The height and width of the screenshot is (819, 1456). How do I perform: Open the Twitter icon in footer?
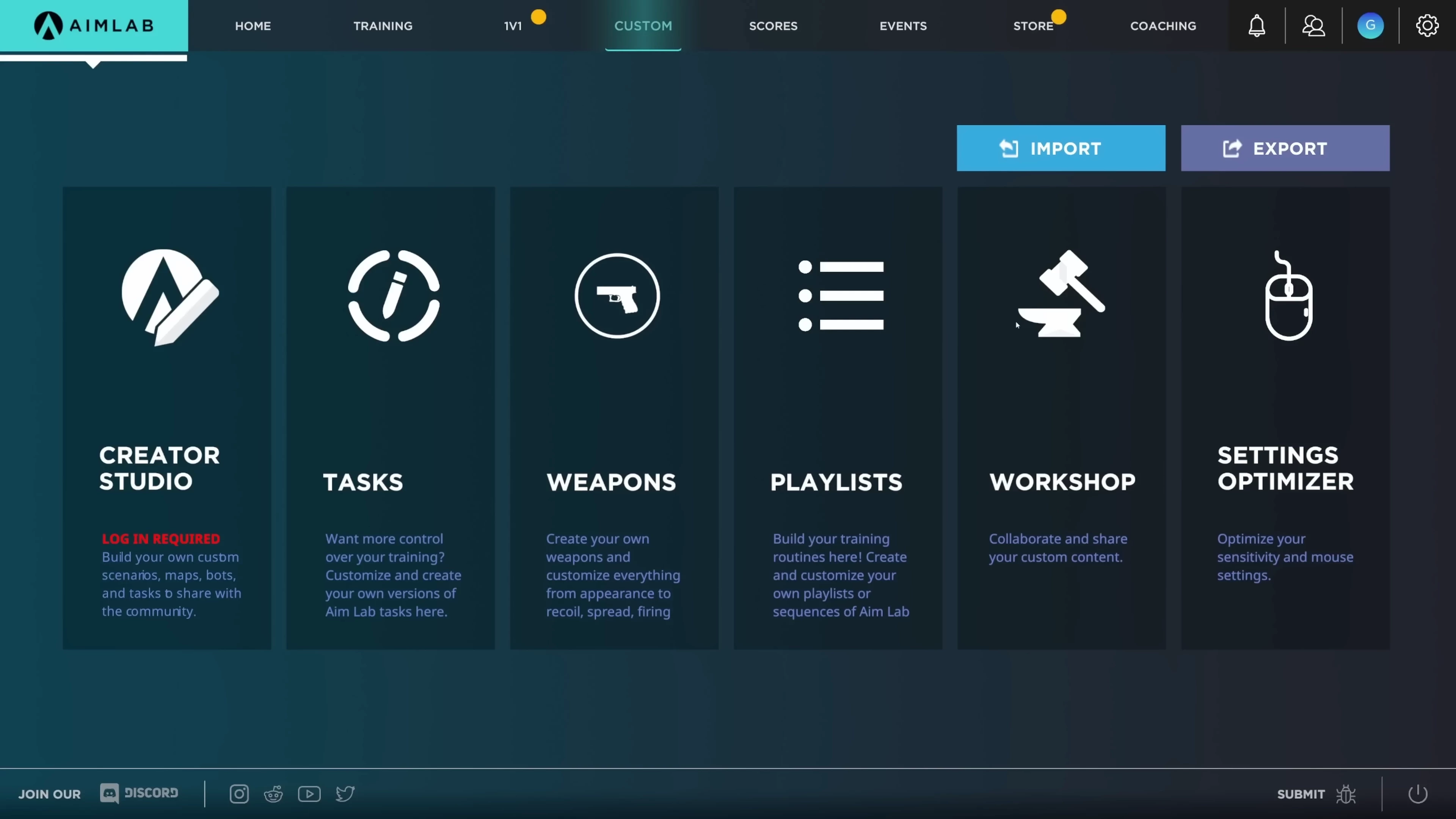(x=345, y=794)
